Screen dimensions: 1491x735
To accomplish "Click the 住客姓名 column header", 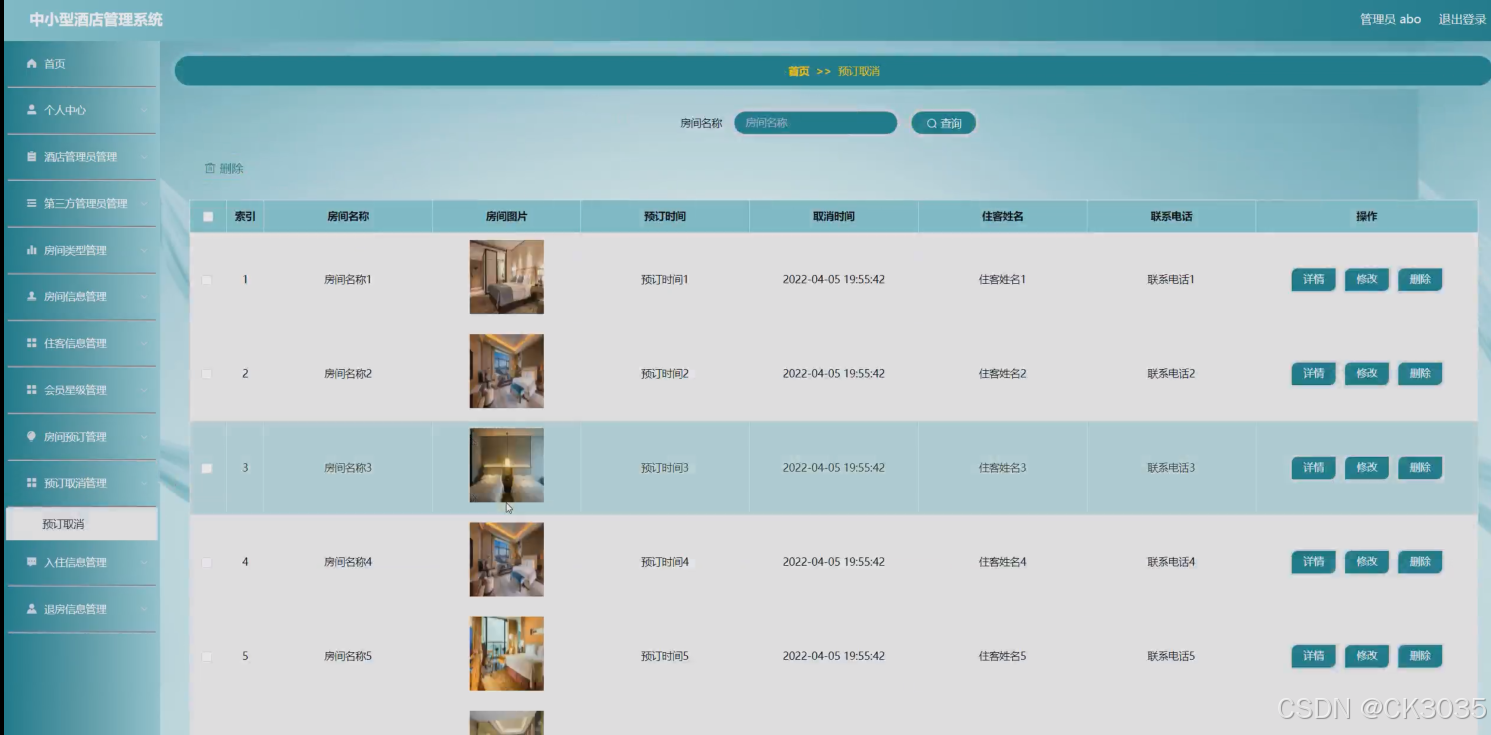I will (1002, 216).
